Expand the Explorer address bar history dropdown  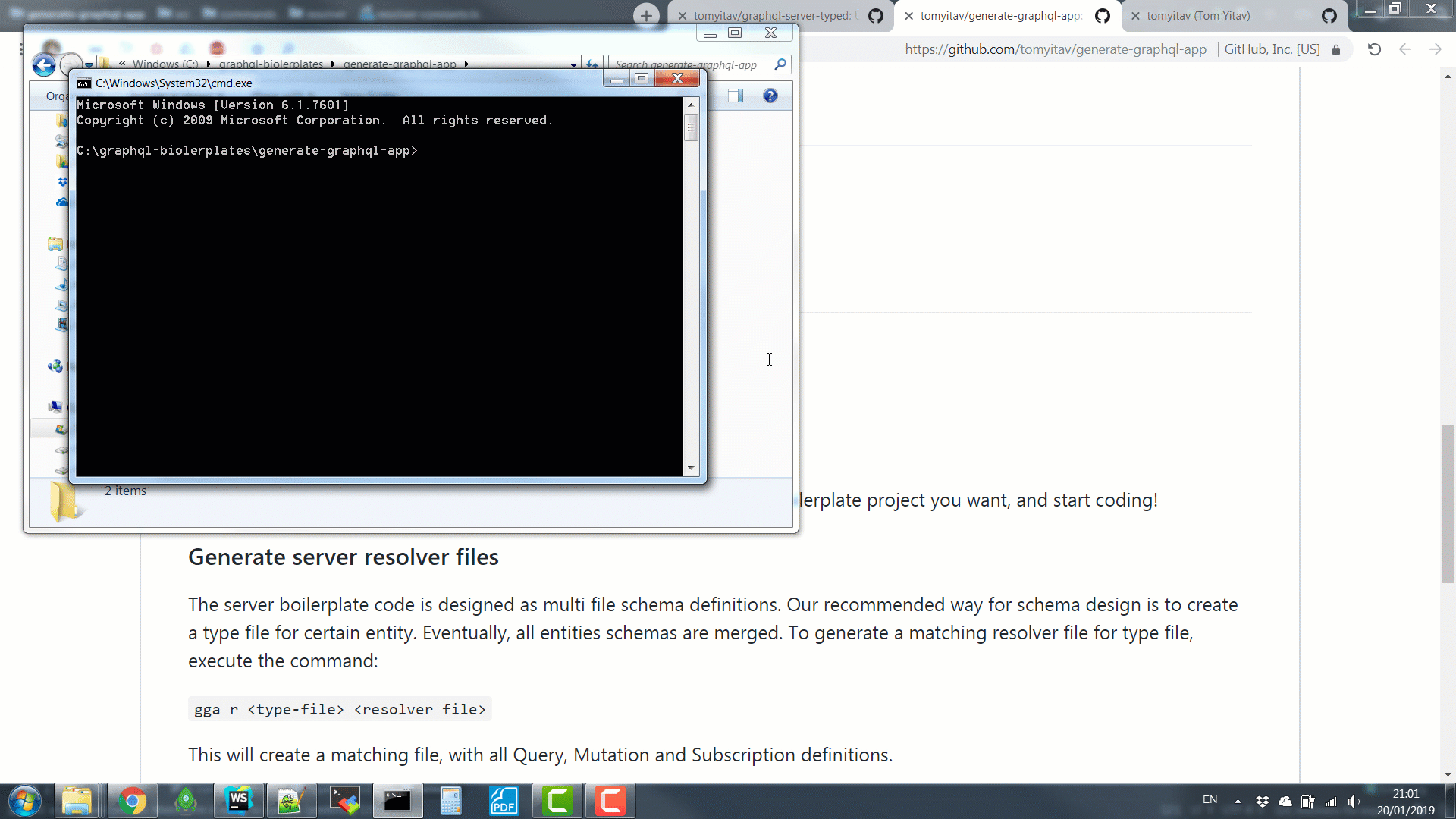coord(573,64)
